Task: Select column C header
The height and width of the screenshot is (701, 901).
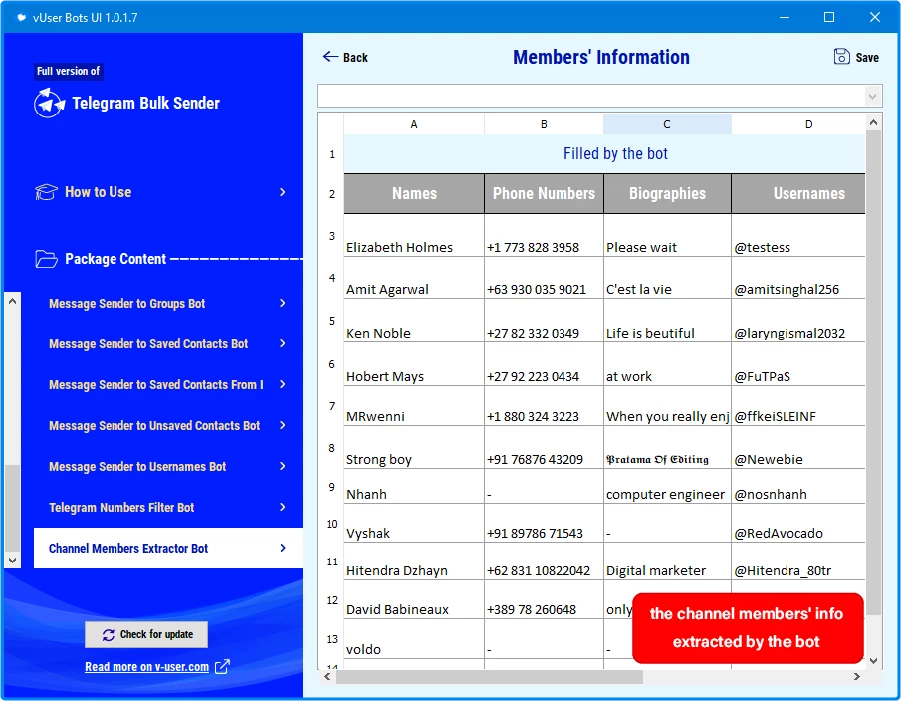Action: point(667,124)
